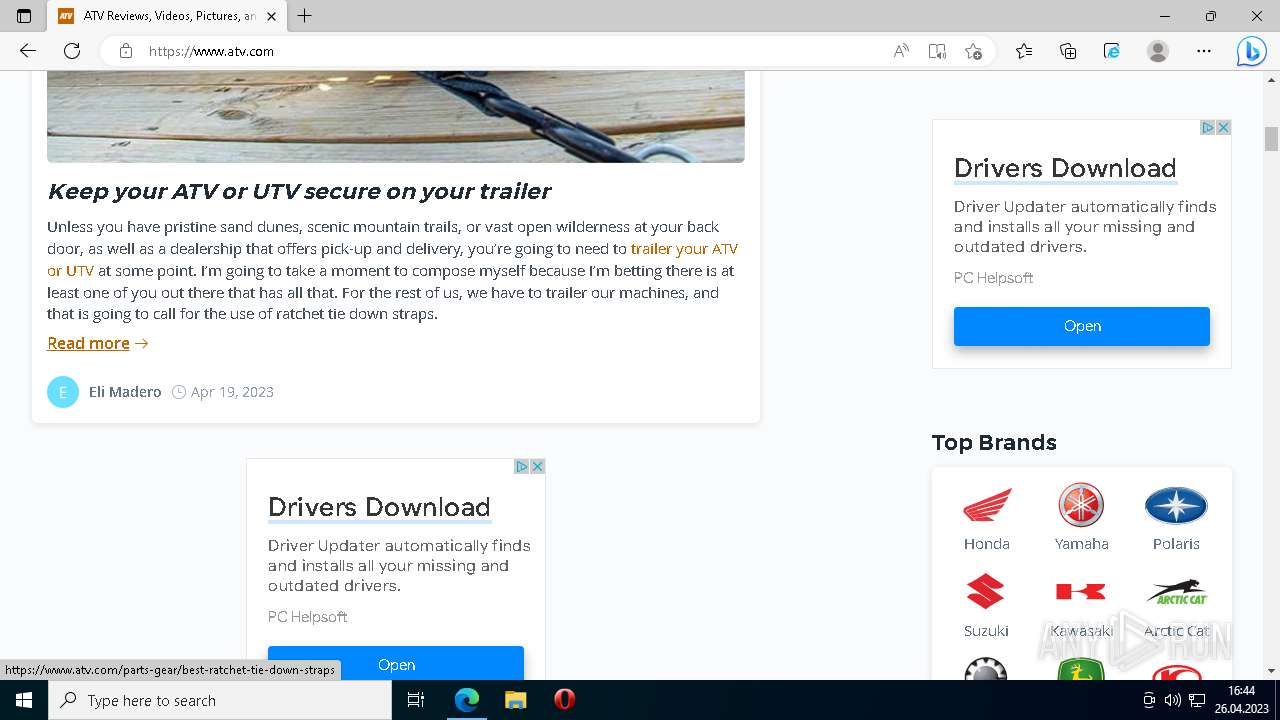
Task: Open a new browser tab
Action: point(305,16)
